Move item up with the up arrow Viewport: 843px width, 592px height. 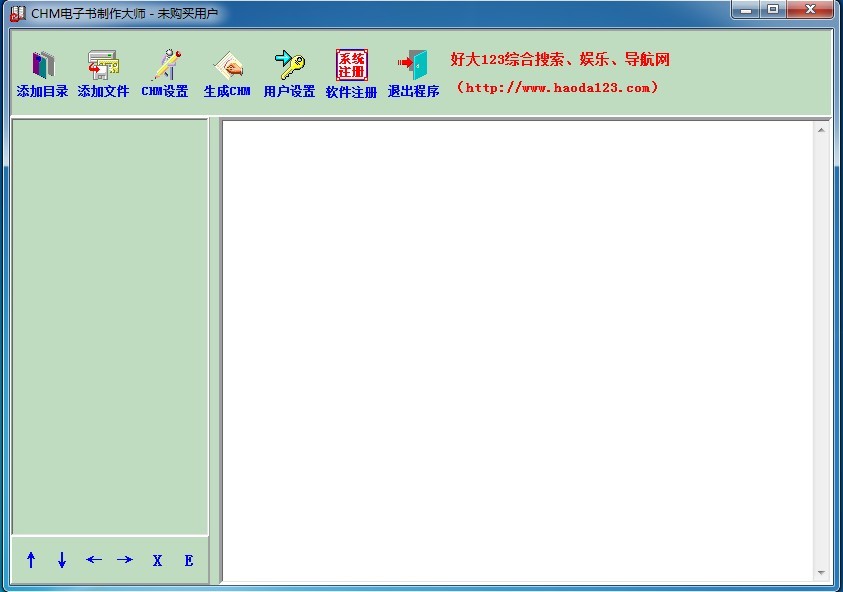click(x=31, y=560)
